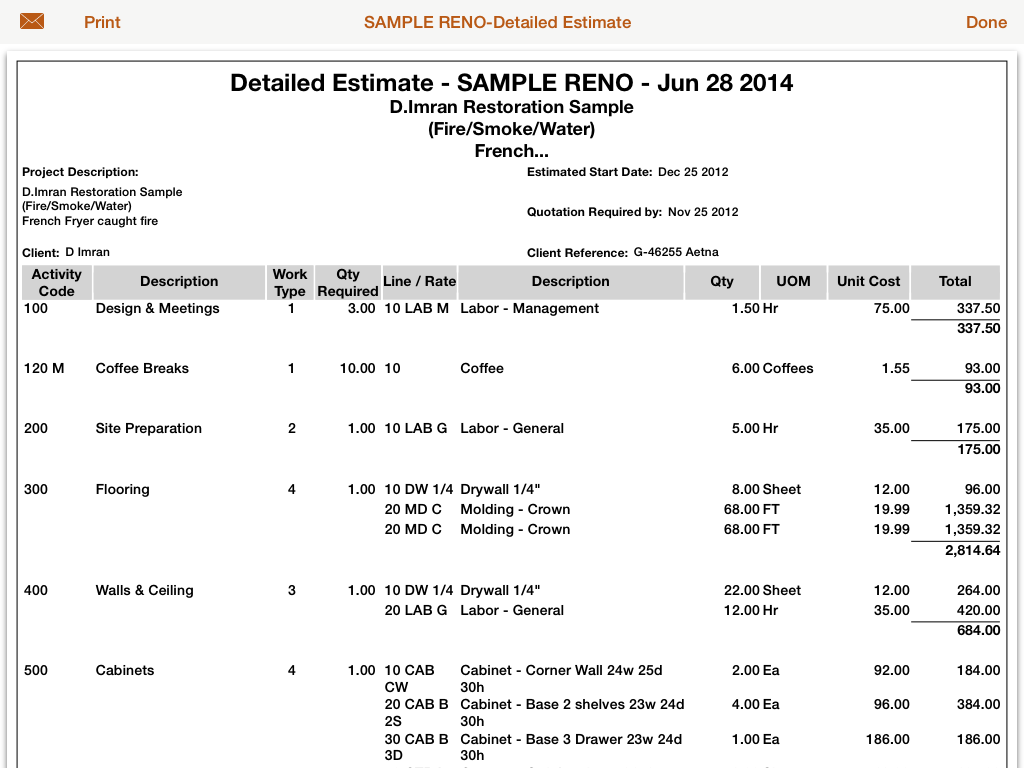Click the Qty Required column header
1024x768 pixels.
[347, 282]
